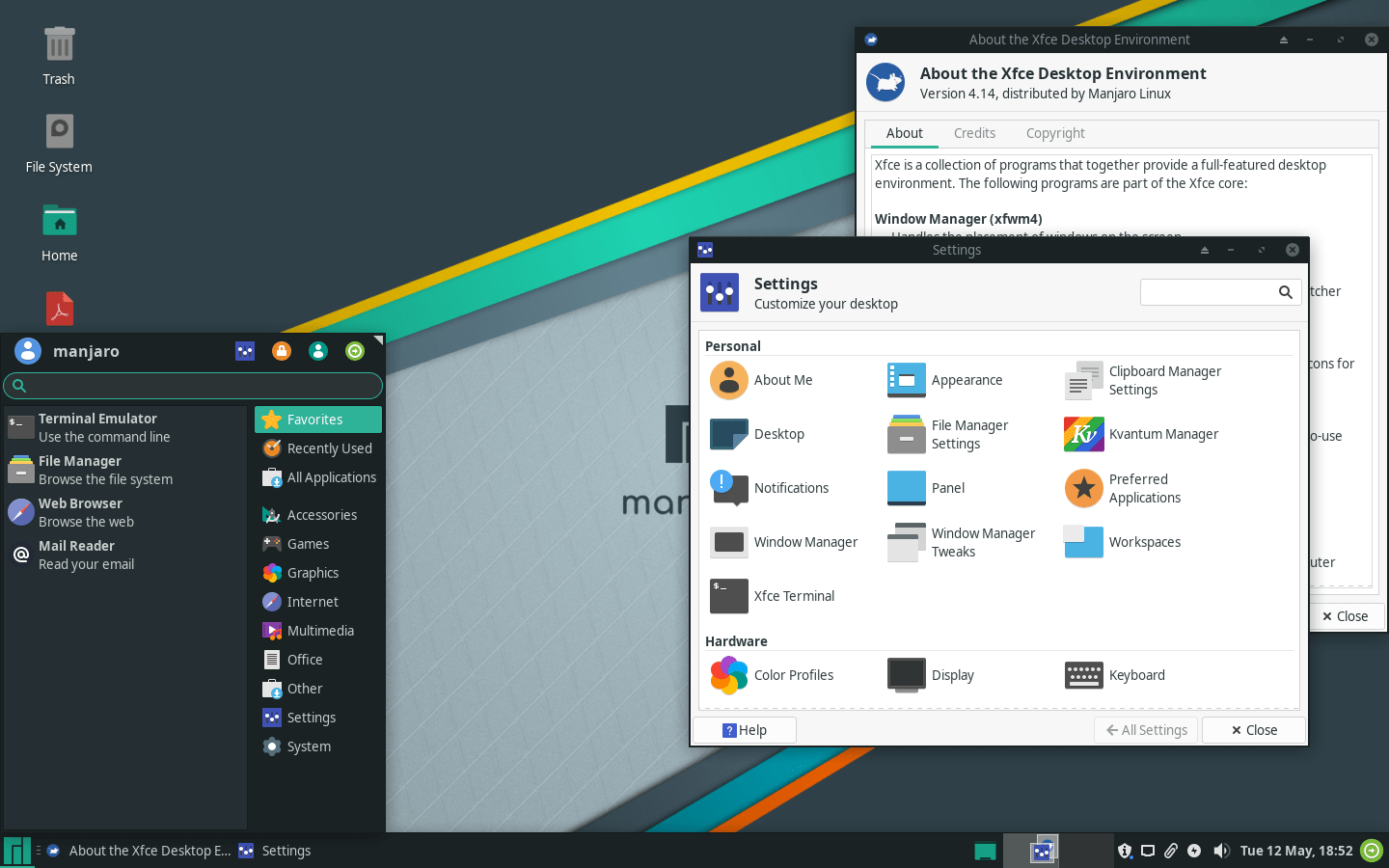Click the network icon in system tray
This screenshot has width=1389, height=868.
[x=1147, y=851]
